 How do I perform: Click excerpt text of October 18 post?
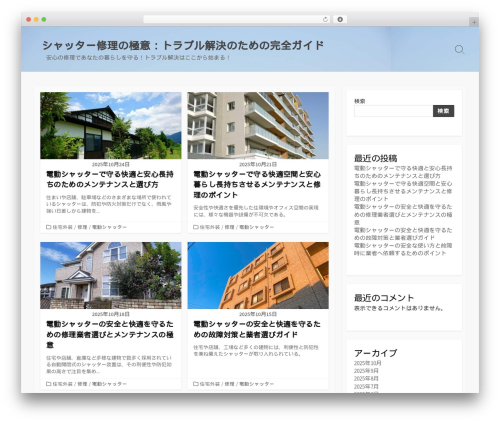109,364
